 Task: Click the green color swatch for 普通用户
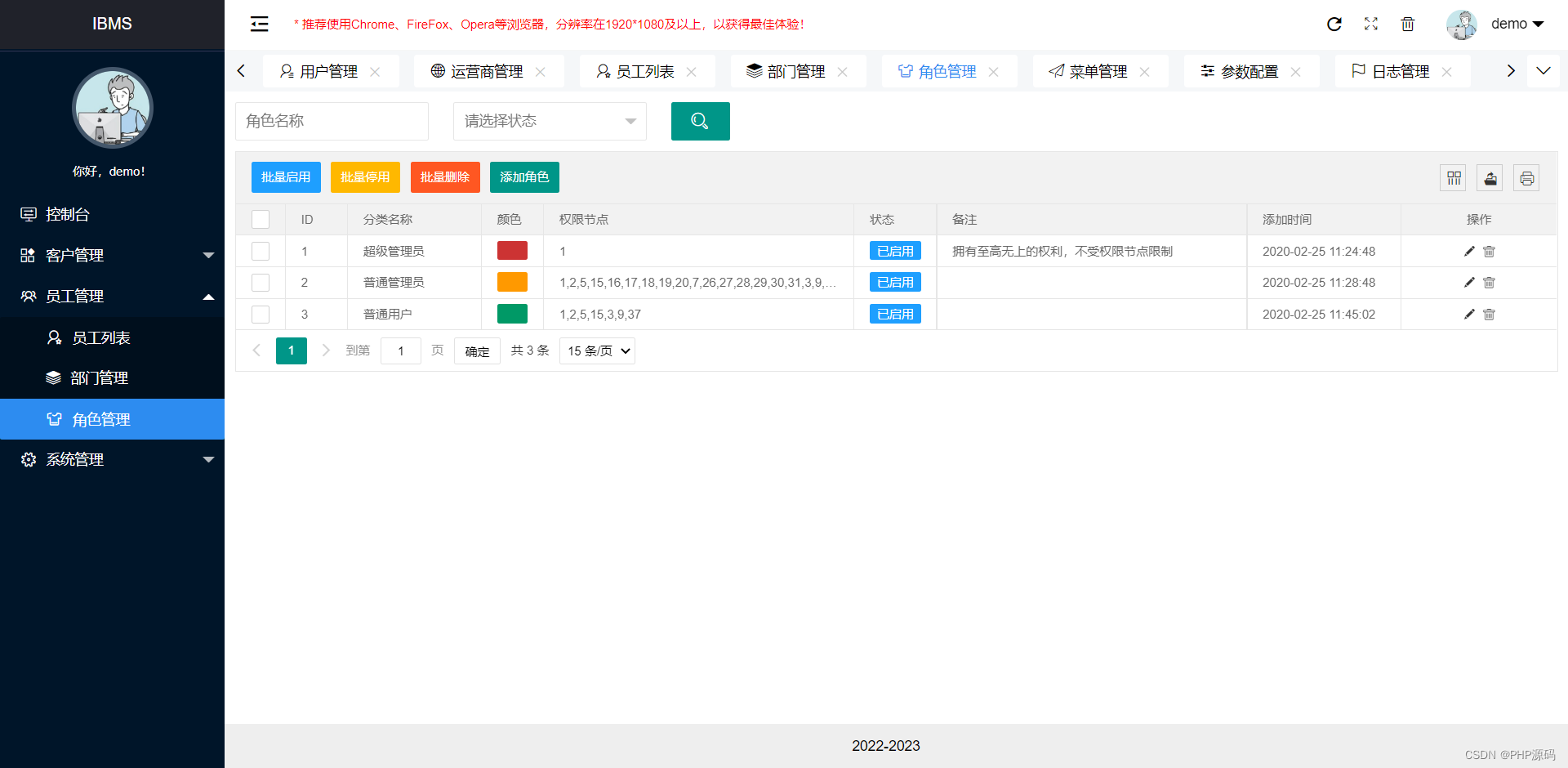tap(512, 314)
